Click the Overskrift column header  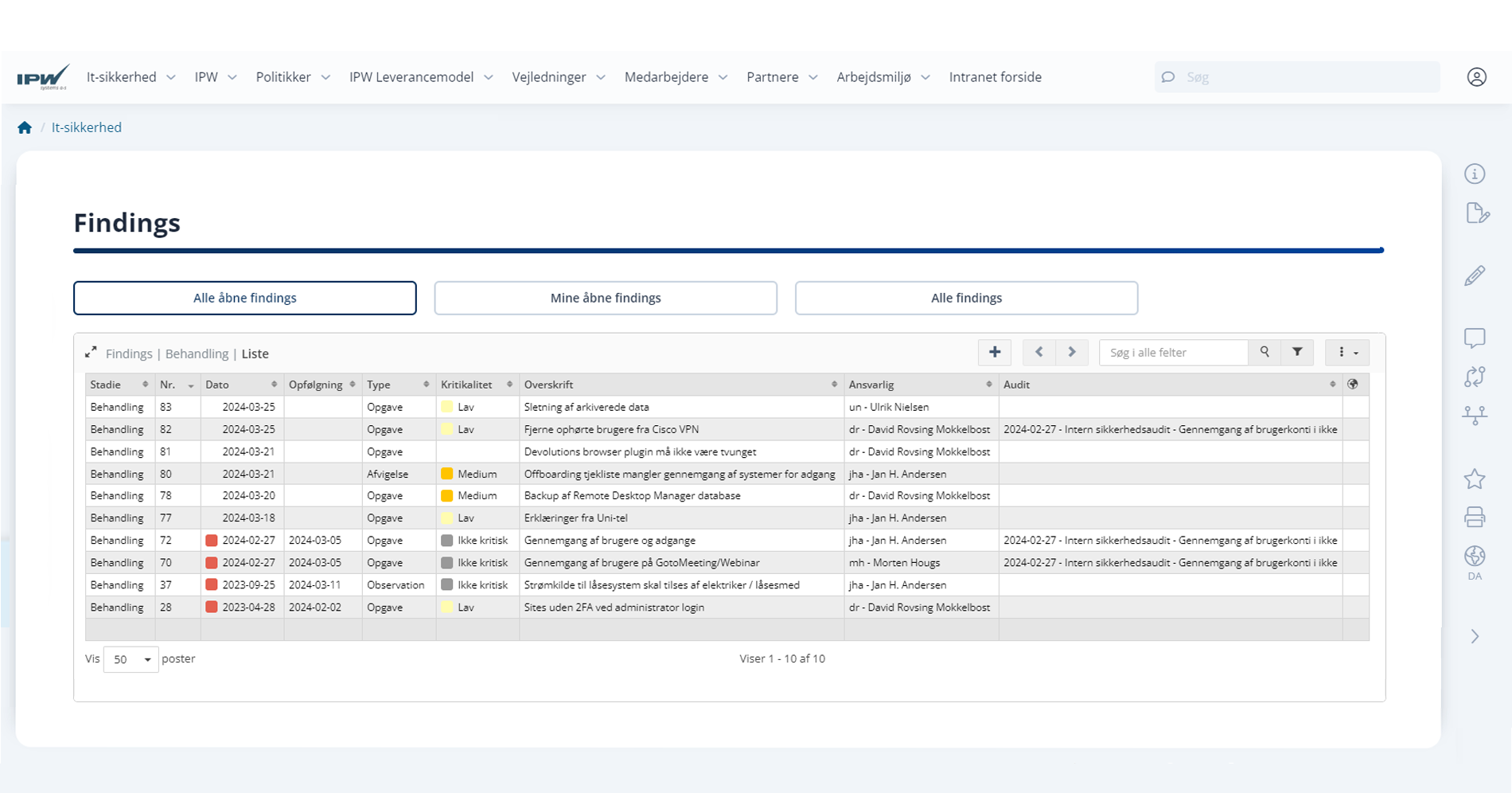[681, 385]
